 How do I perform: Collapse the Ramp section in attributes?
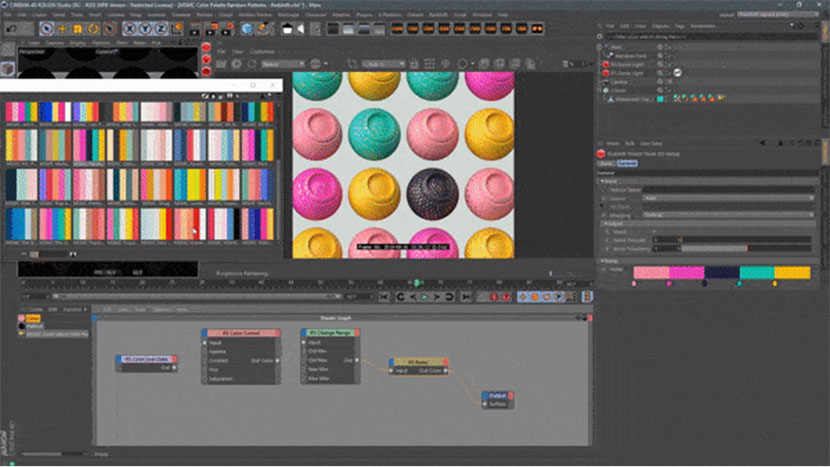[602, 261]
